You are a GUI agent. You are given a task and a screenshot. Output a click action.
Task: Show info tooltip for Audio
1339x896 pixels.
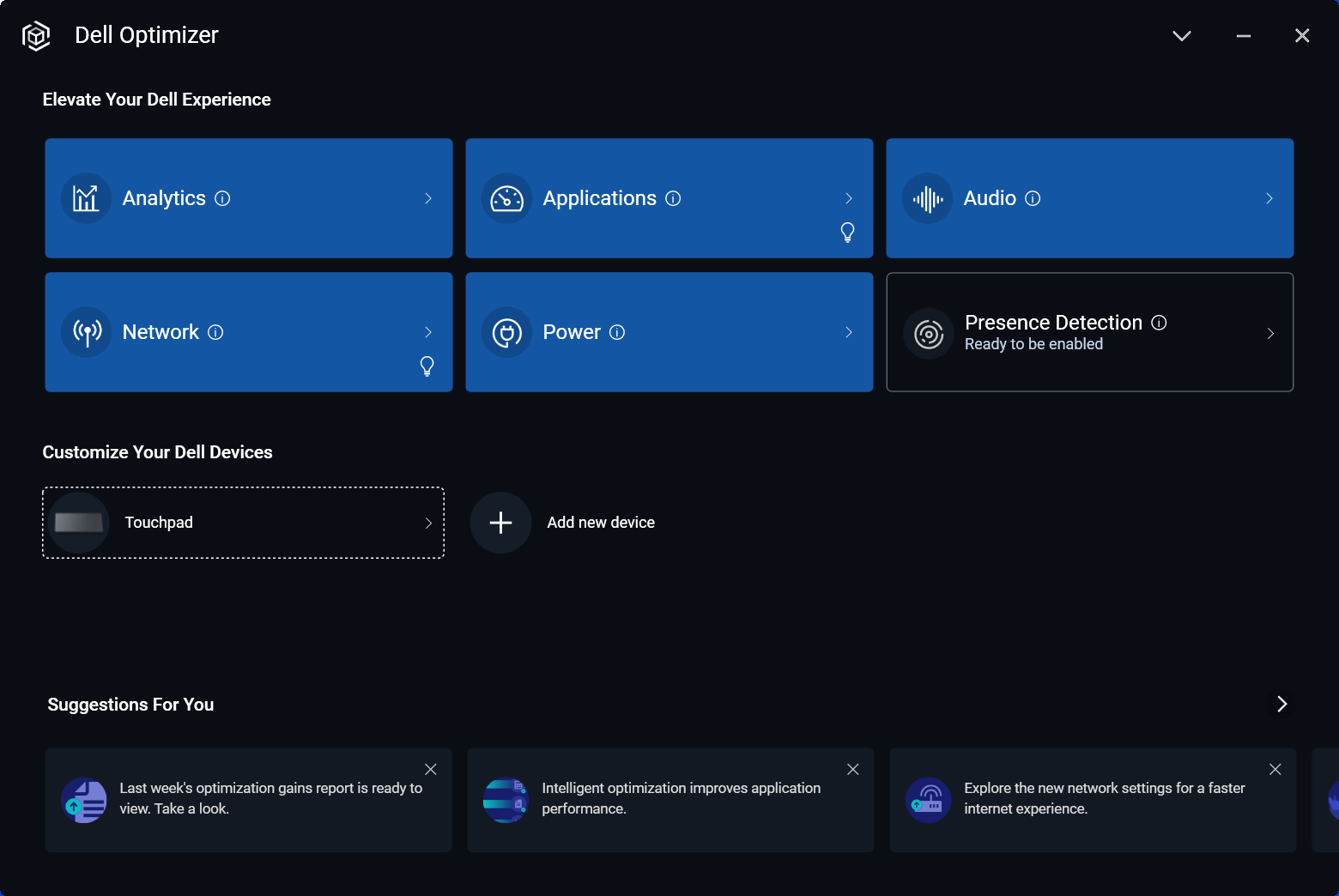pyautogui.click(x=1033, y=198)
